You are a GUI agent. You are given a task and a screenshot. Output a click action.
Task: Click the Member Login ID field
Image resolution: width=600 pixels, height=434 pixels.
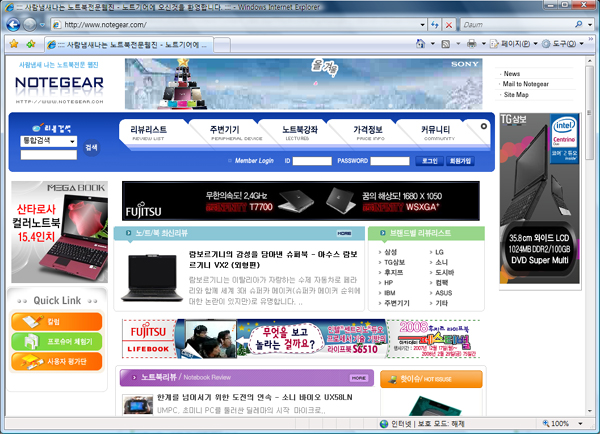(312, 161)
